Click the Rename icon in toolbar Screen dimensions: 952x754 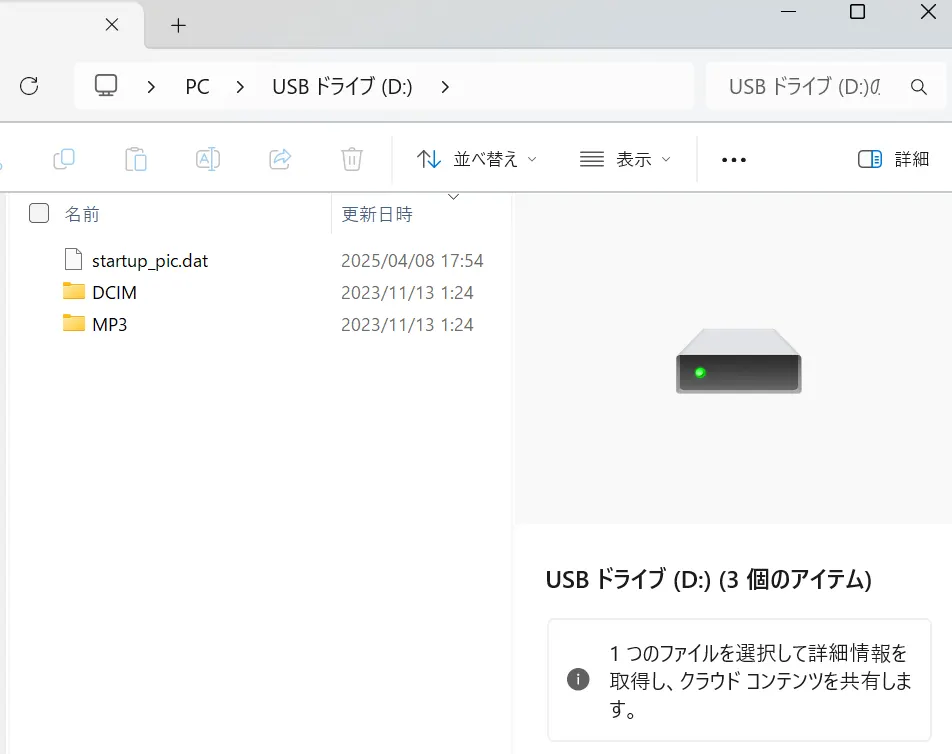(x=208, y=159)
